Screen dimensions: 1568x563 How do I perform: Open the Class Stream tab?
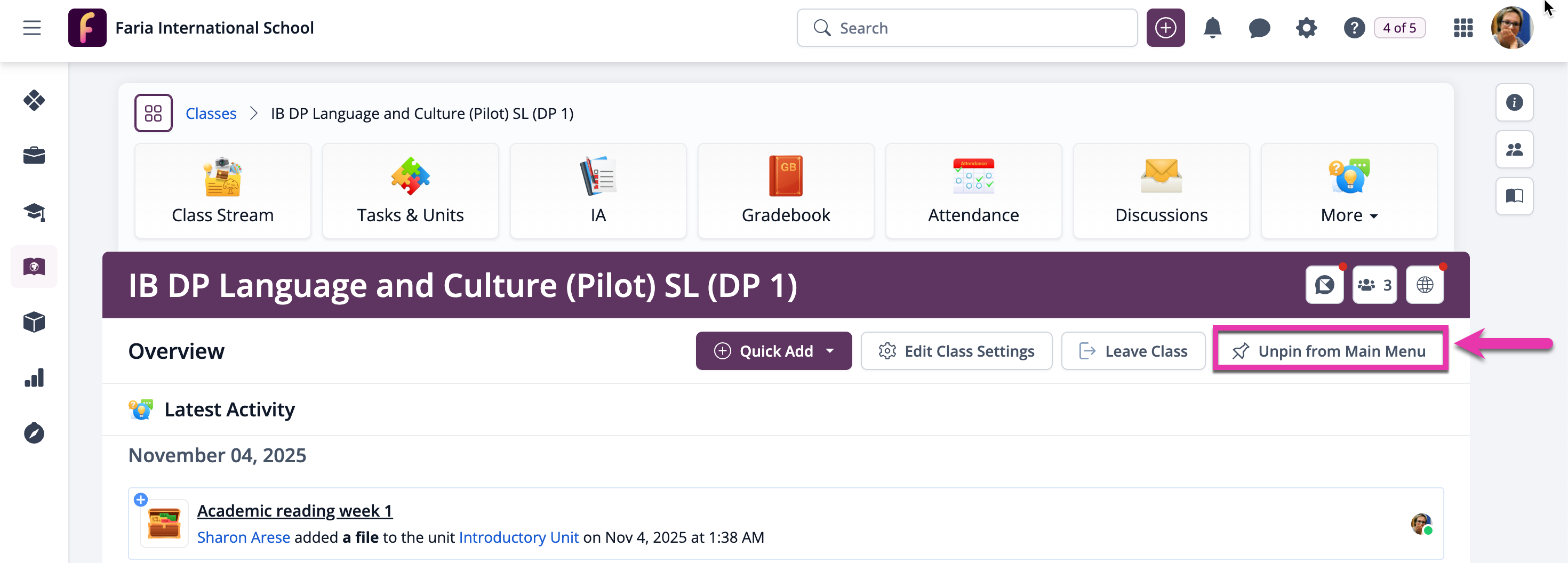(x=223, y=191)
